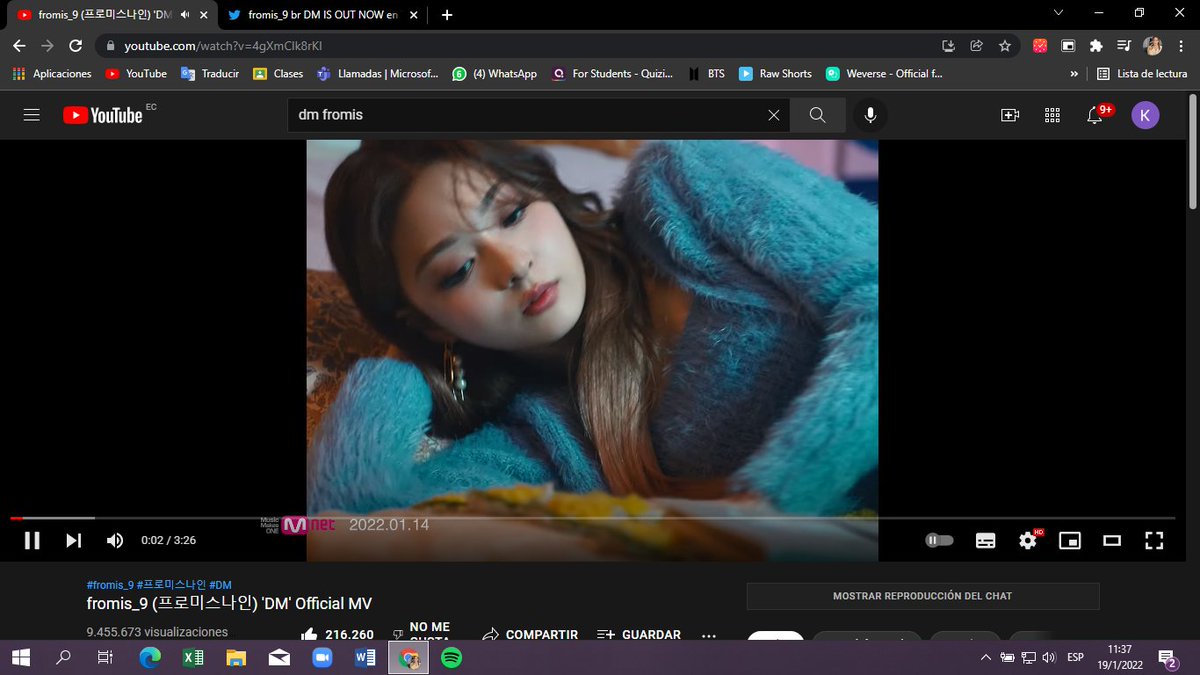Open the picture-in-picture extension
1200x675 pixels.
[x=1068, y=46]
